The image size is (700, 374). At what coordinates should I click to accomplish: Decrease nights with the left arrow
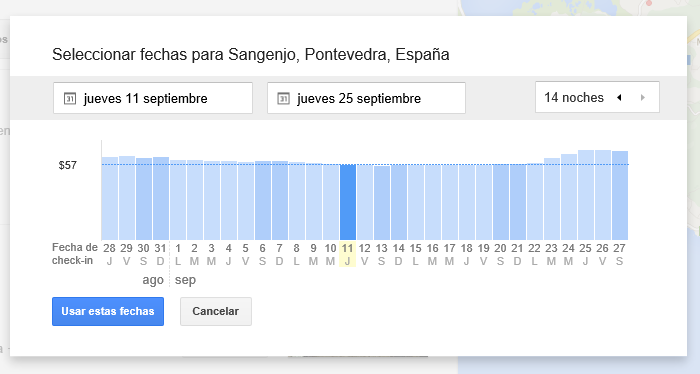pyautogui.click(x=619, y=97)
